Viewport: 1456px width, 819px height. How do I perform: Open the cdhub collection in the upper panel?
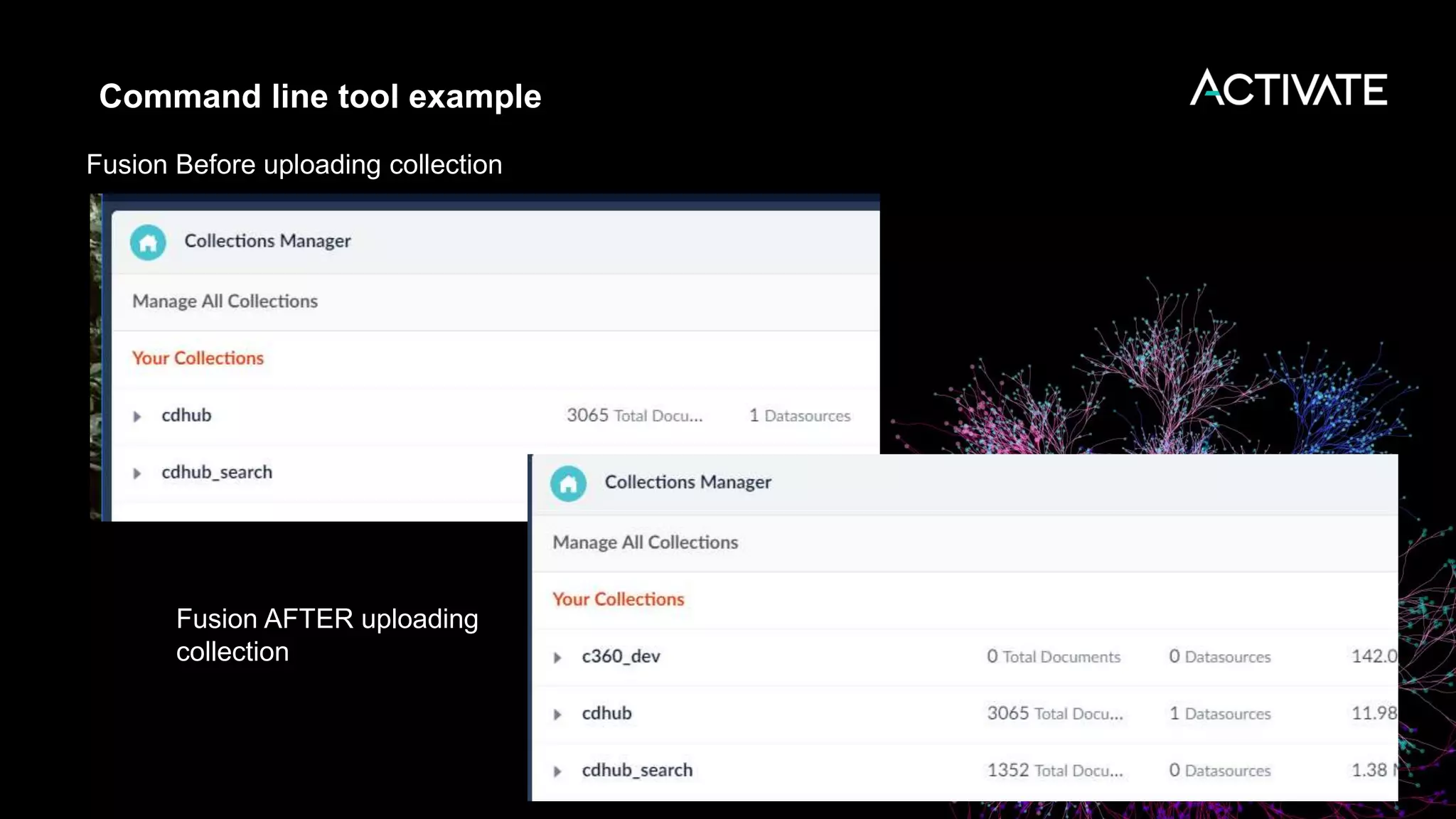[186, 415]
